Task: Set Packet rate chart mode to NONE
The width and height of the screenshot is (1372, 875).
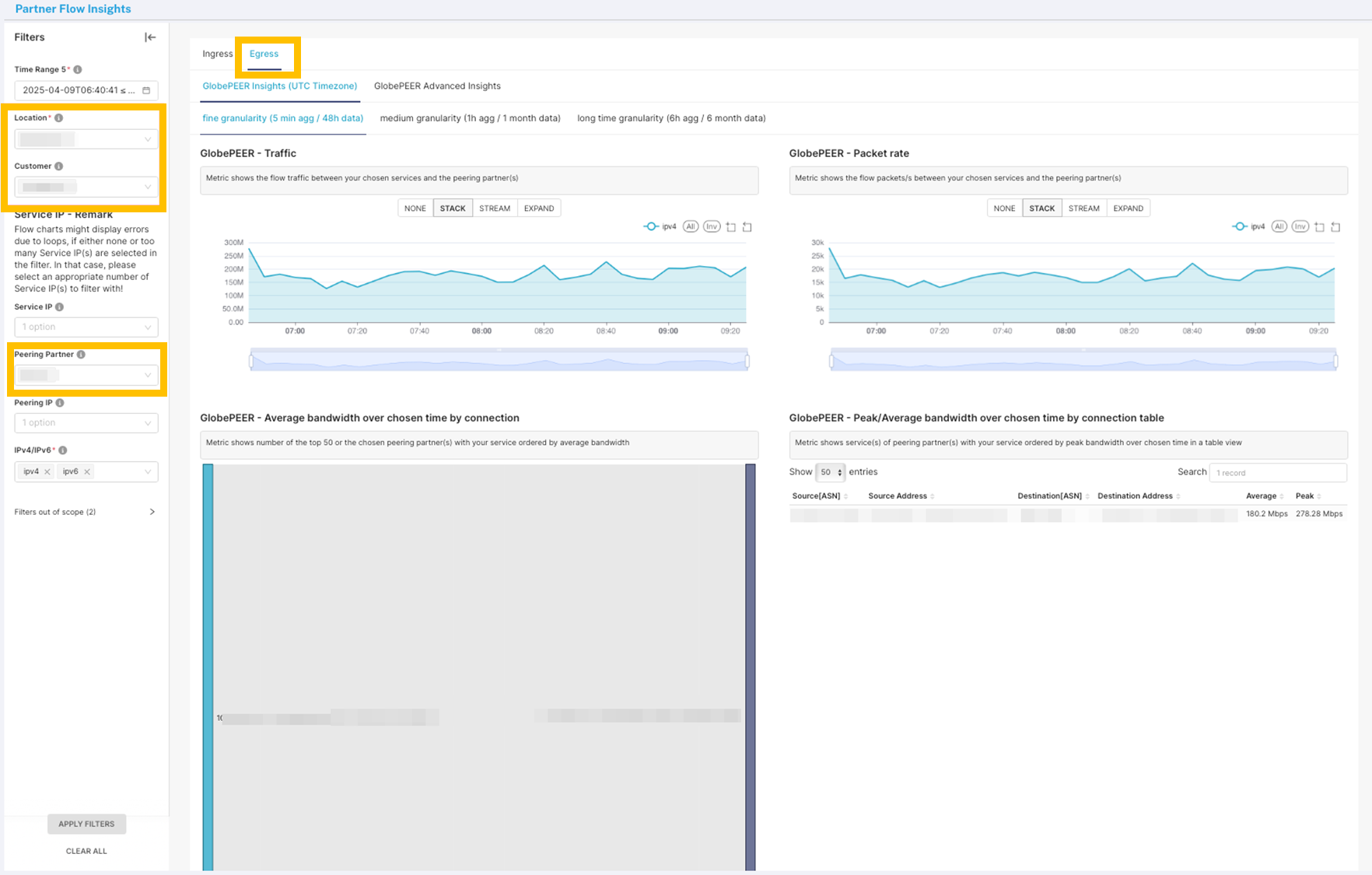Action: (1004, 208)
